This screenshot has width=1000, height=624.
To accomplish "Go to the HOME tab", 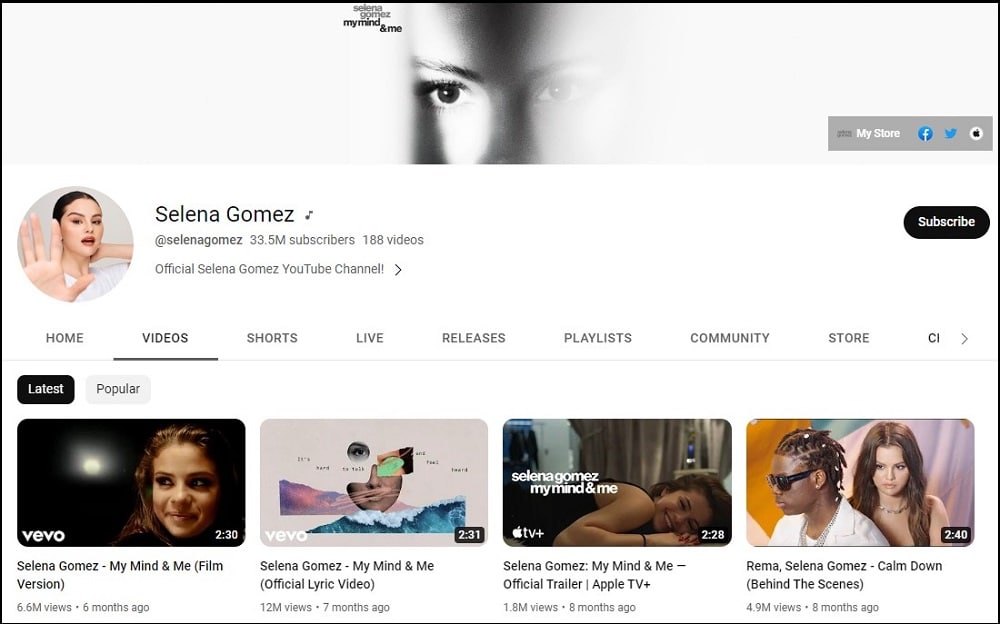I will pos(64,338).
